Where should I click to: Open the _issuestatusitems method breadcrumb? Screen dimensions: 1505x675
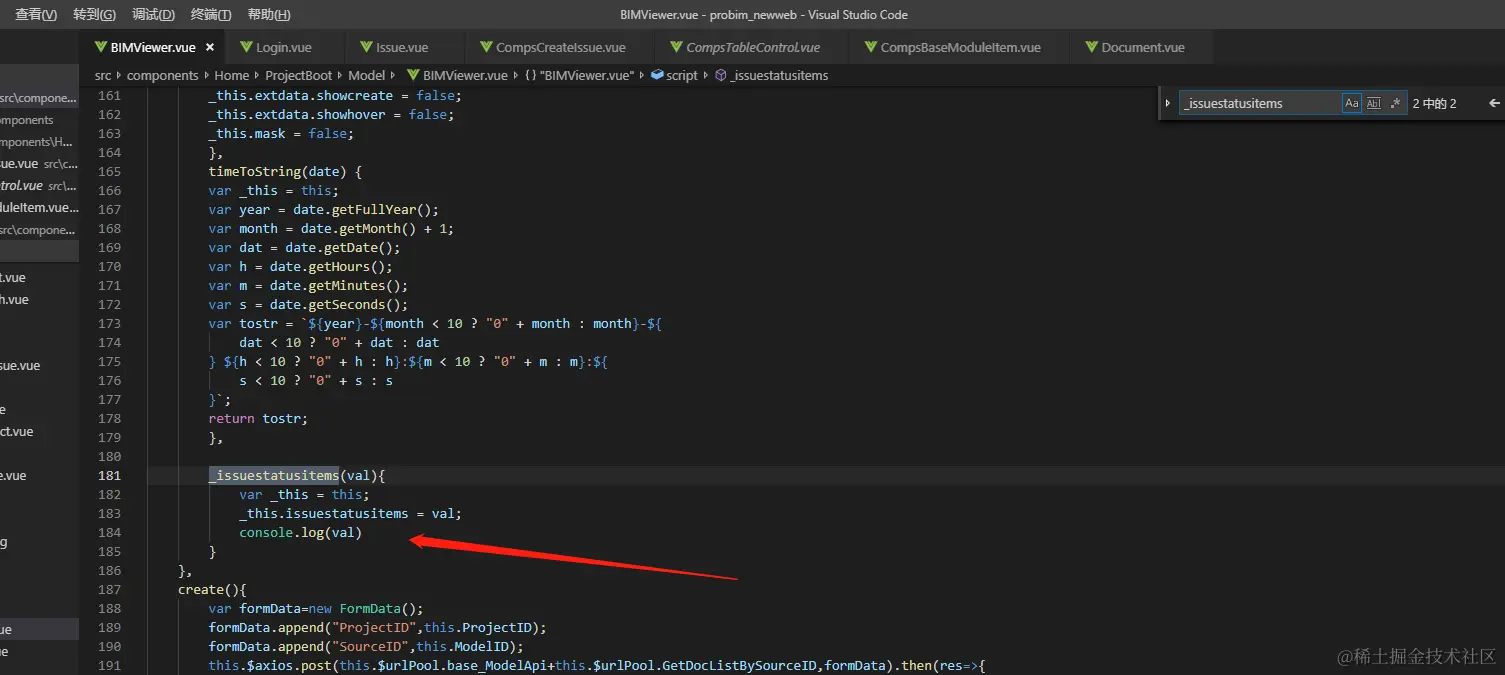click(771, 75)
